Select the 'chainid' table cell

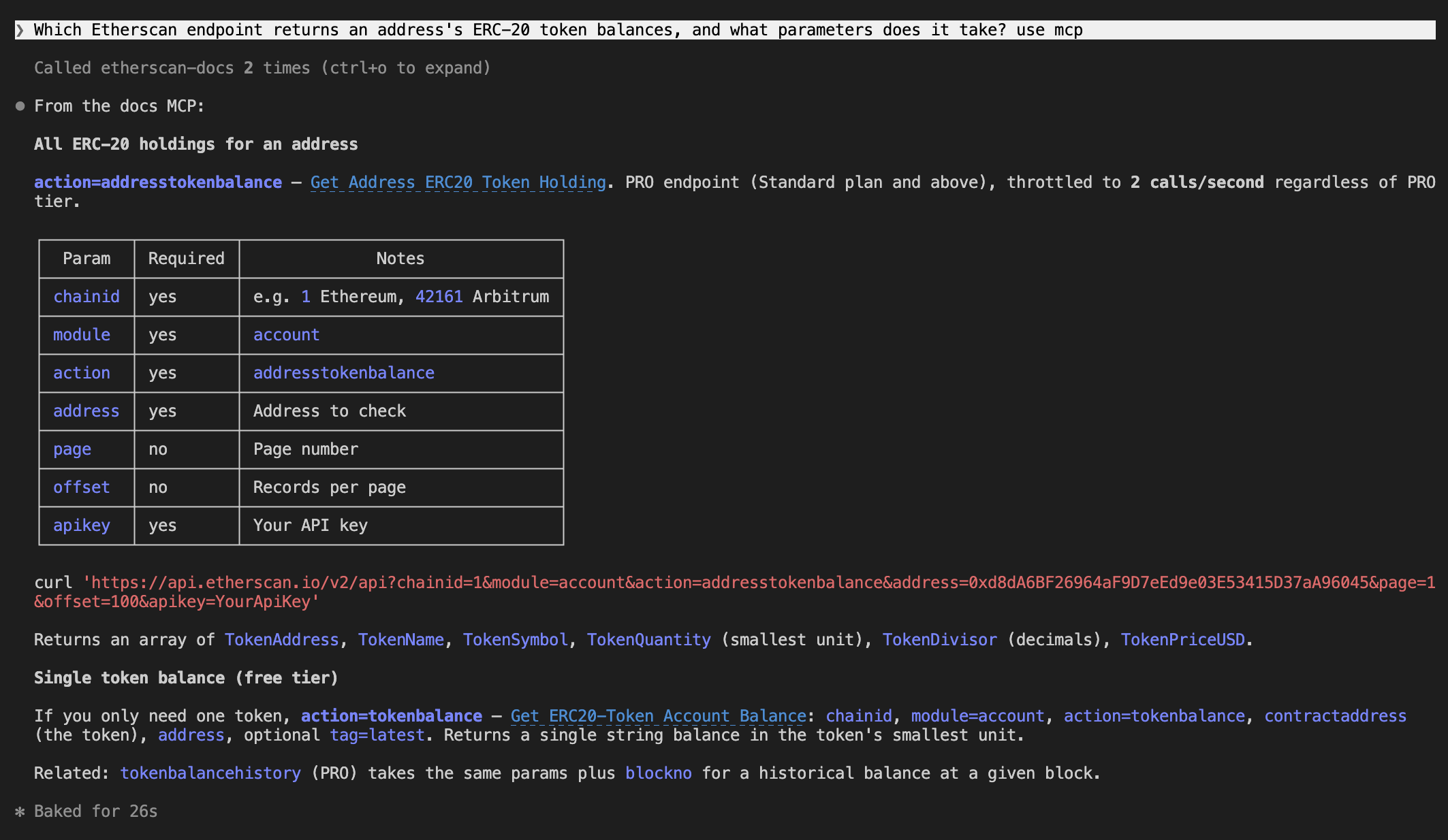tap(86, 297)
